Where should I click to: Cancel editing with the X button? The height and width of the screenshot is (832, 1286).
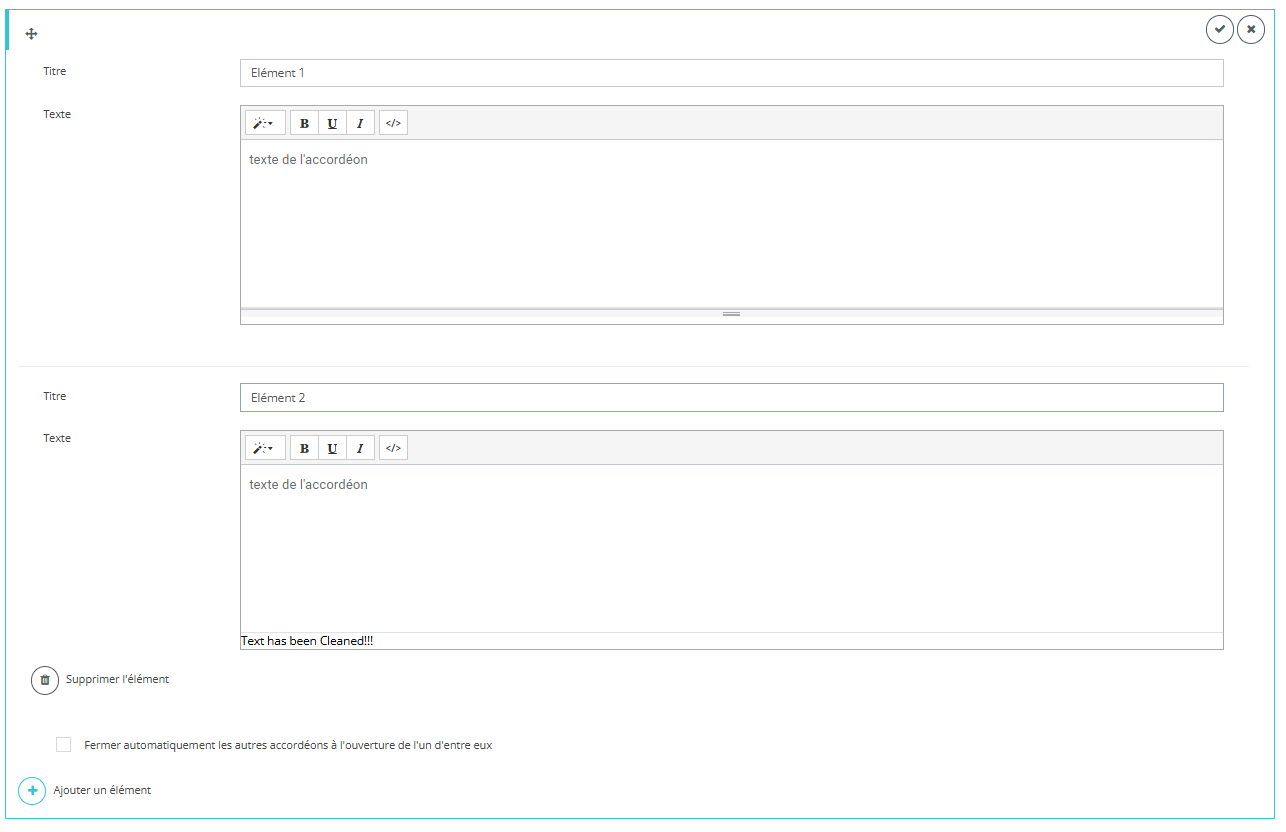(x=1251, y=30)
